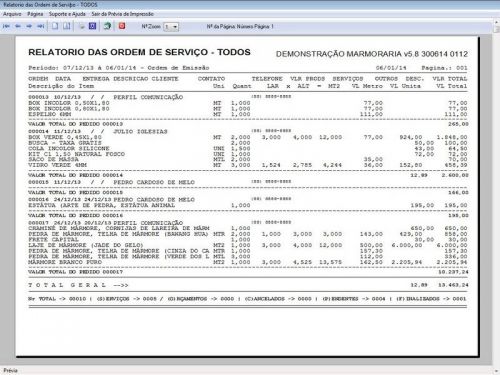Image resolution: width=500 pixels, height=375 pixels.
Task: Click the report title 'RELATORIO DAS ORDEM DE SERVIÇO - TODOS'
Action: (x=139, y=52)
